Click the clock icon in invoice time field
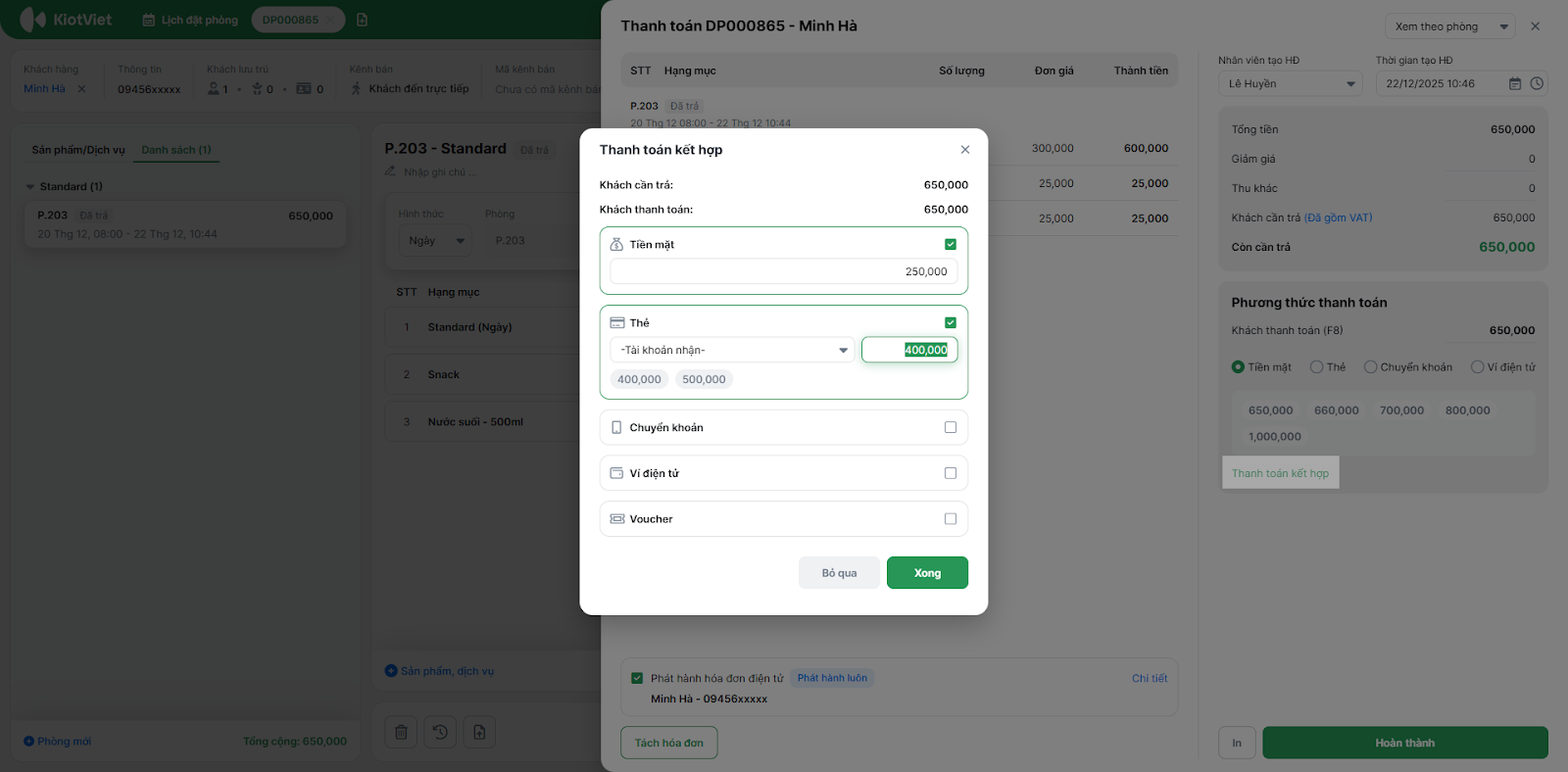 tap(1537, 84)
